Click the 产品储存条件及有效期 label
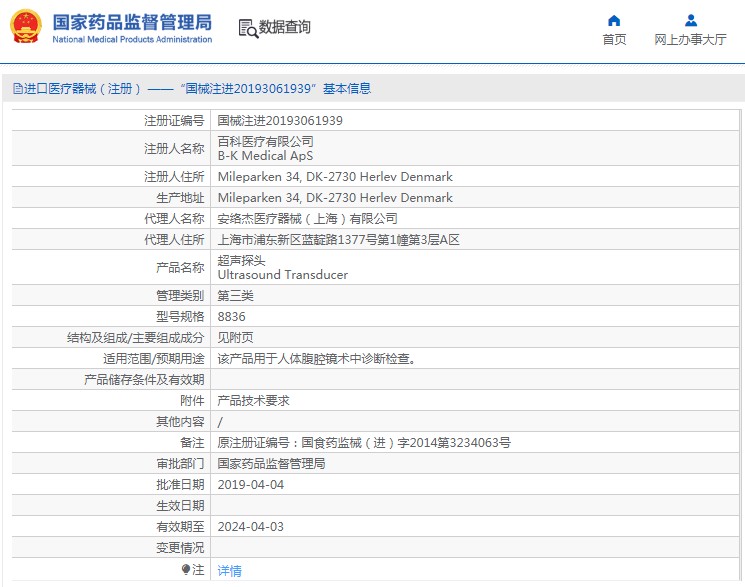Viewport: 745px width, 587px height. [144, 380]
